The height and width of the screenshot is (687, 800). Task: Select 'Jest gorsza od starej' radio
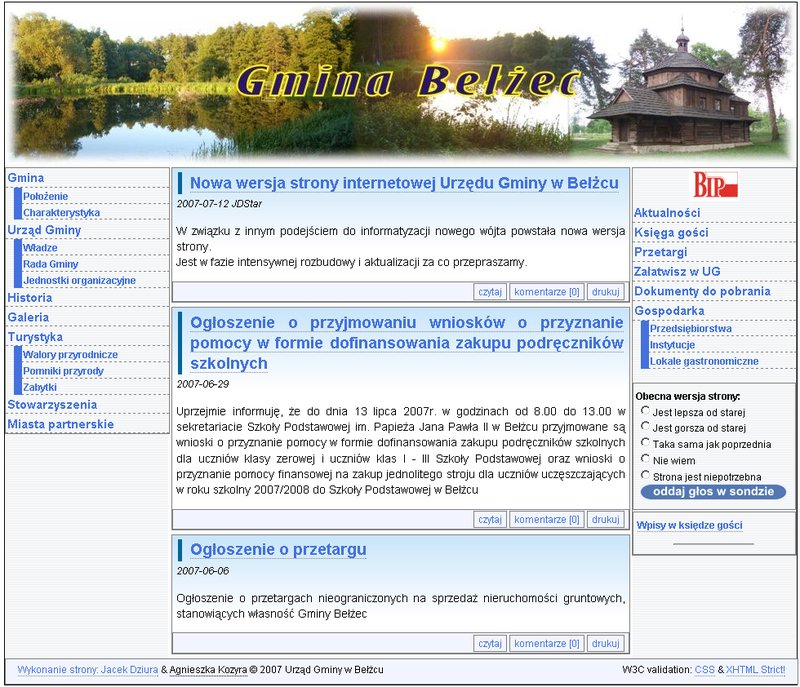pos(645,426)
